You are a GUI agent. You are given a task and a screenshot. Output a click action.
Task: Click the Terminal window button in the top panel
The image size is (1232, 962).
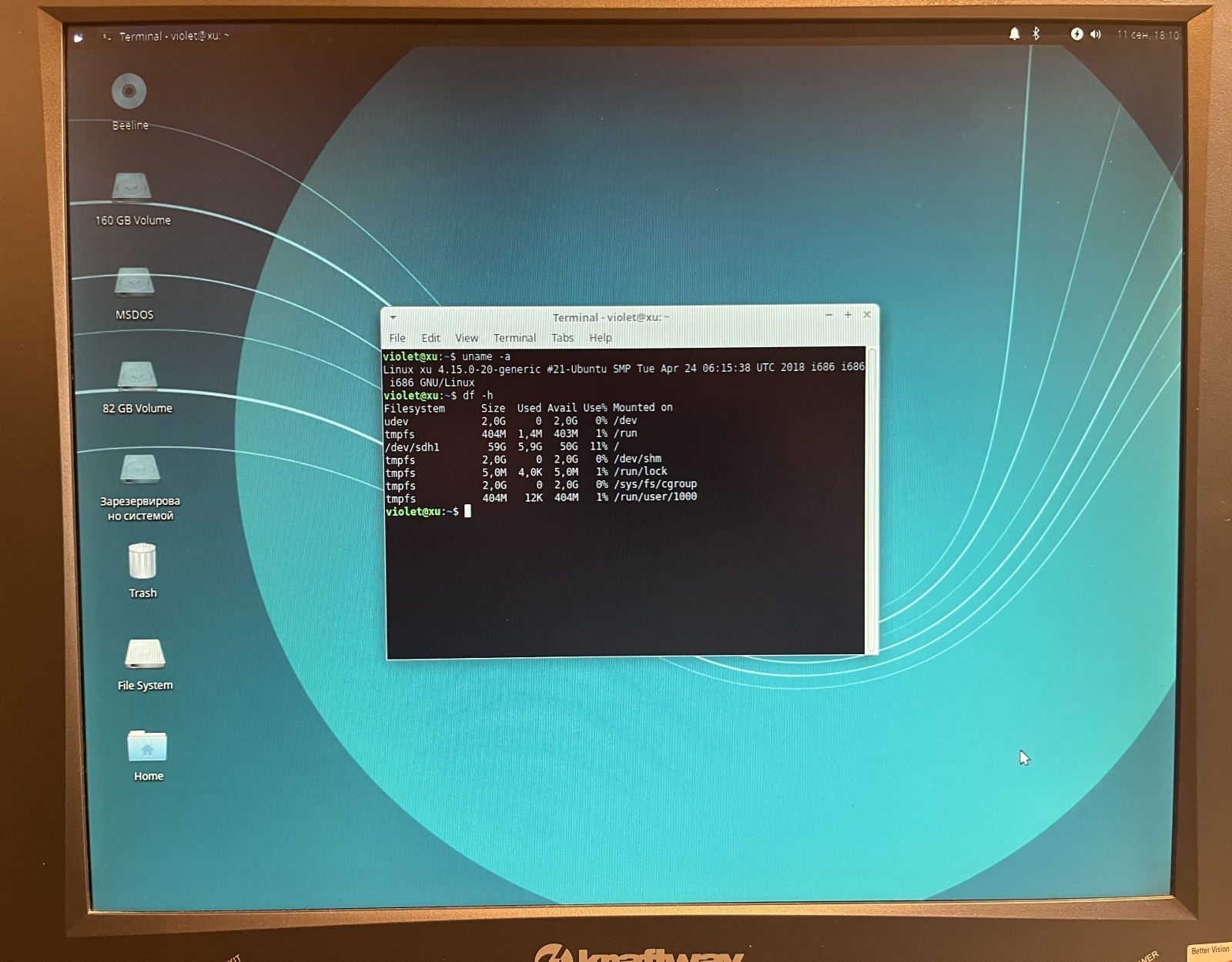click(166, 36)
